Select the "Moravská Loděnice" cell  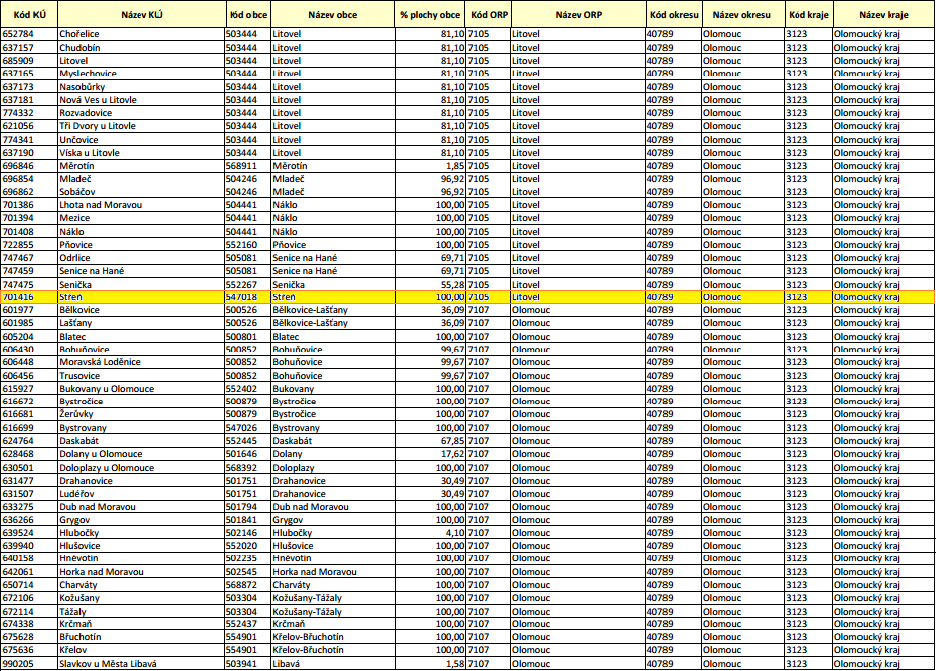click(141, 362)
